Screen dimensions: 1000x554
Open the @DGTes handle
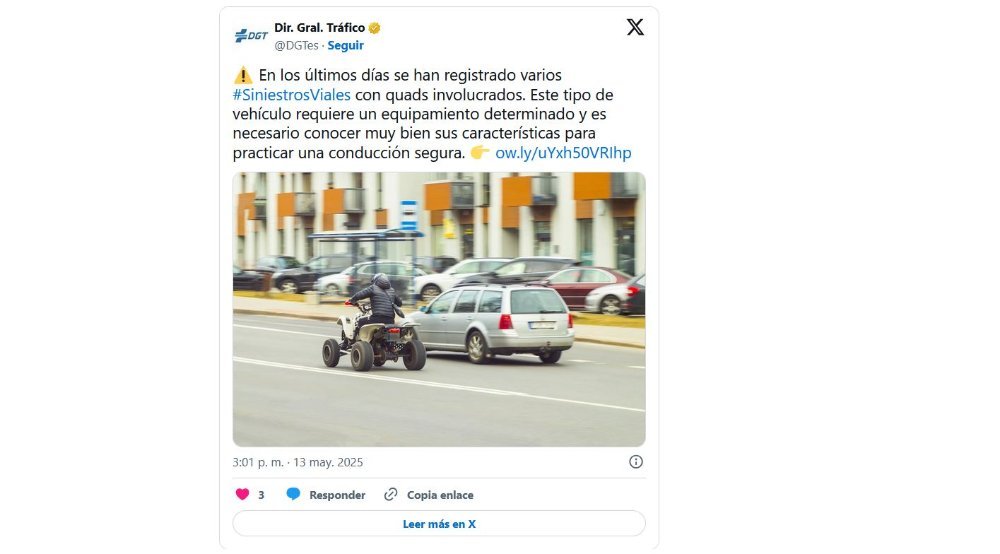point(296,45)
